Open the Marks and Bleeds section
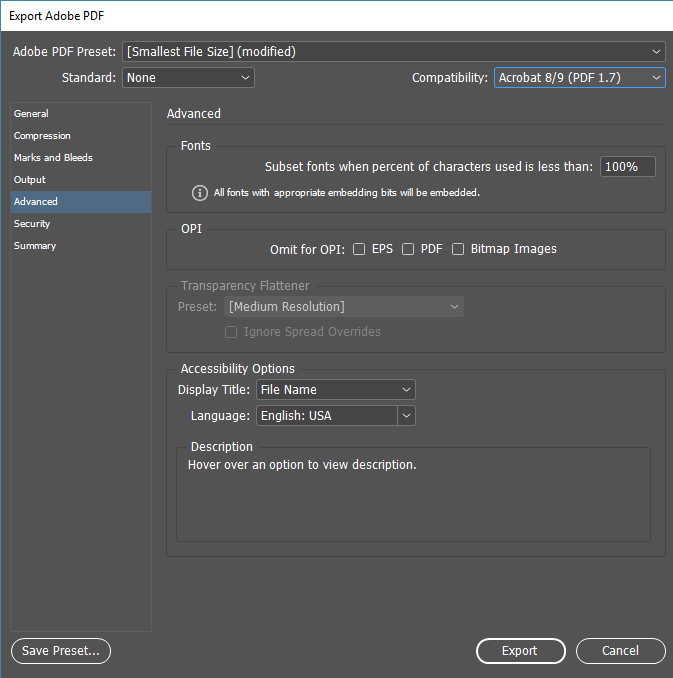 (x=81, y=158)
